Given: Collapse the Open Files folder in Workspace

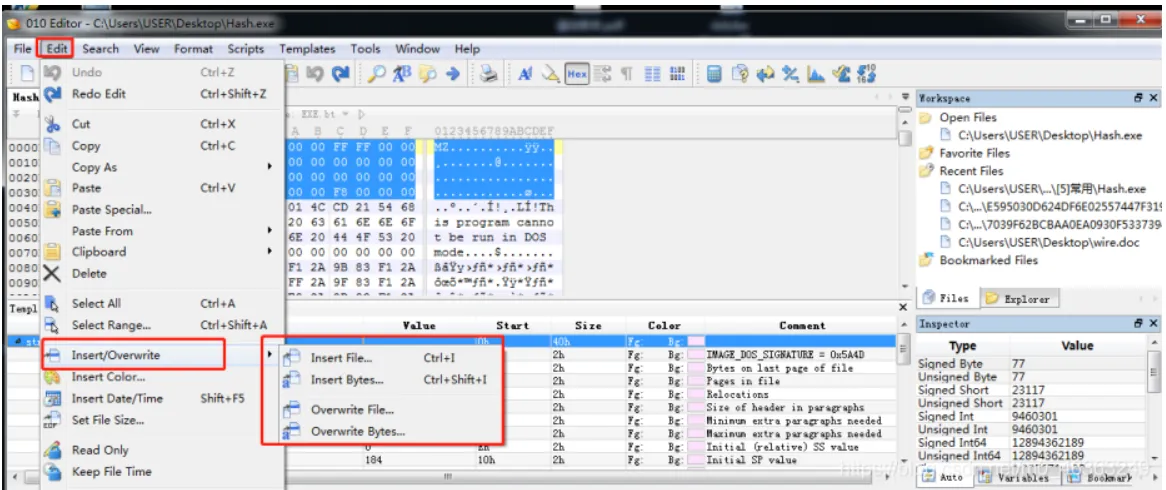Looking at the screenshot, I should tap(926, 117).
